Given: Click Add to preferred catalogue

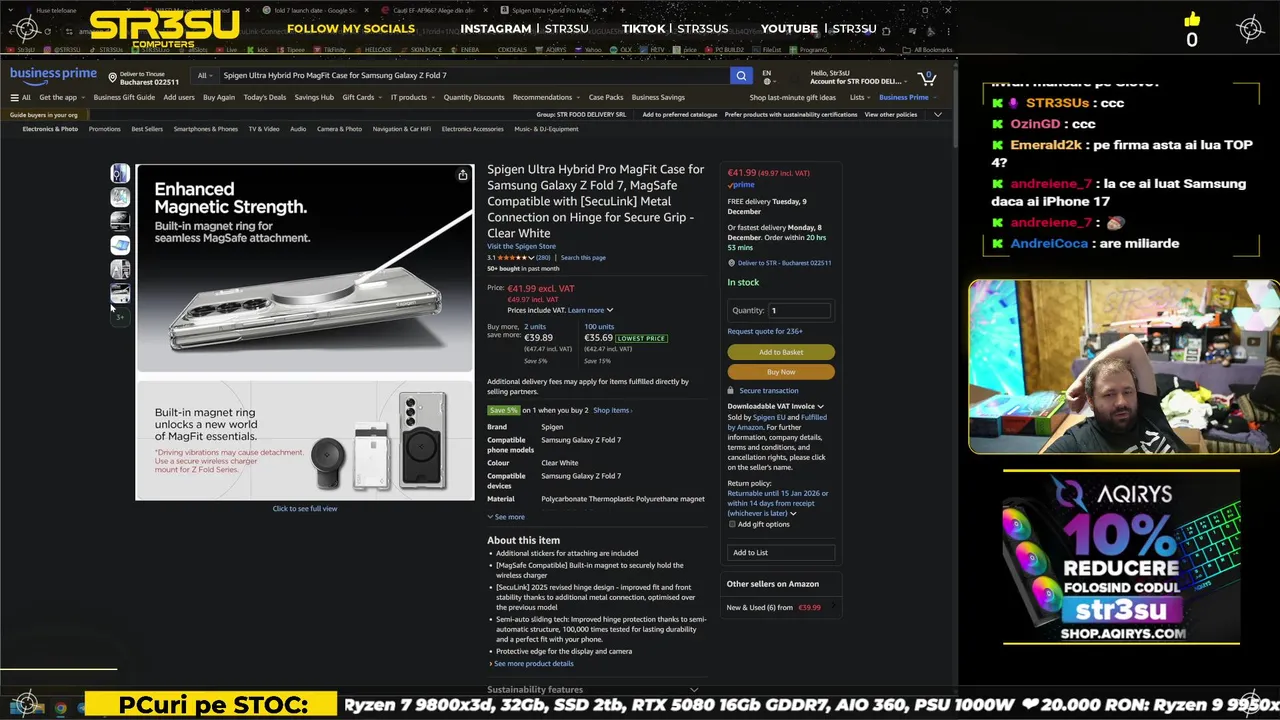Looking at the screenshot, I should click(x=680, y=114).
